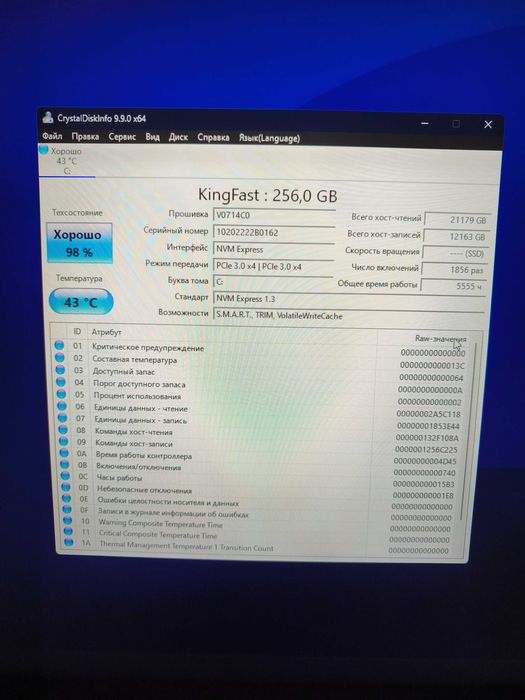Image resolution: width=525 pixels, height=700 pixels.
Task: Open the Справка menu
Action: [x=213, y=138]
